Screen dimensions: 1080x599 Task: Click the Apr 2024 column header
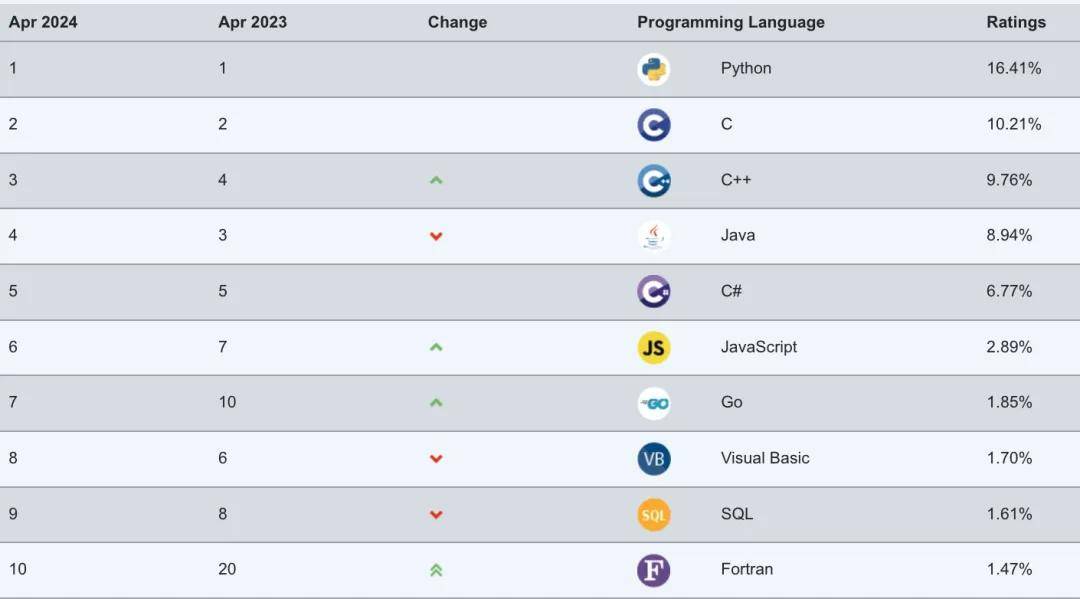pyautogui.click(x=43, y=22)
